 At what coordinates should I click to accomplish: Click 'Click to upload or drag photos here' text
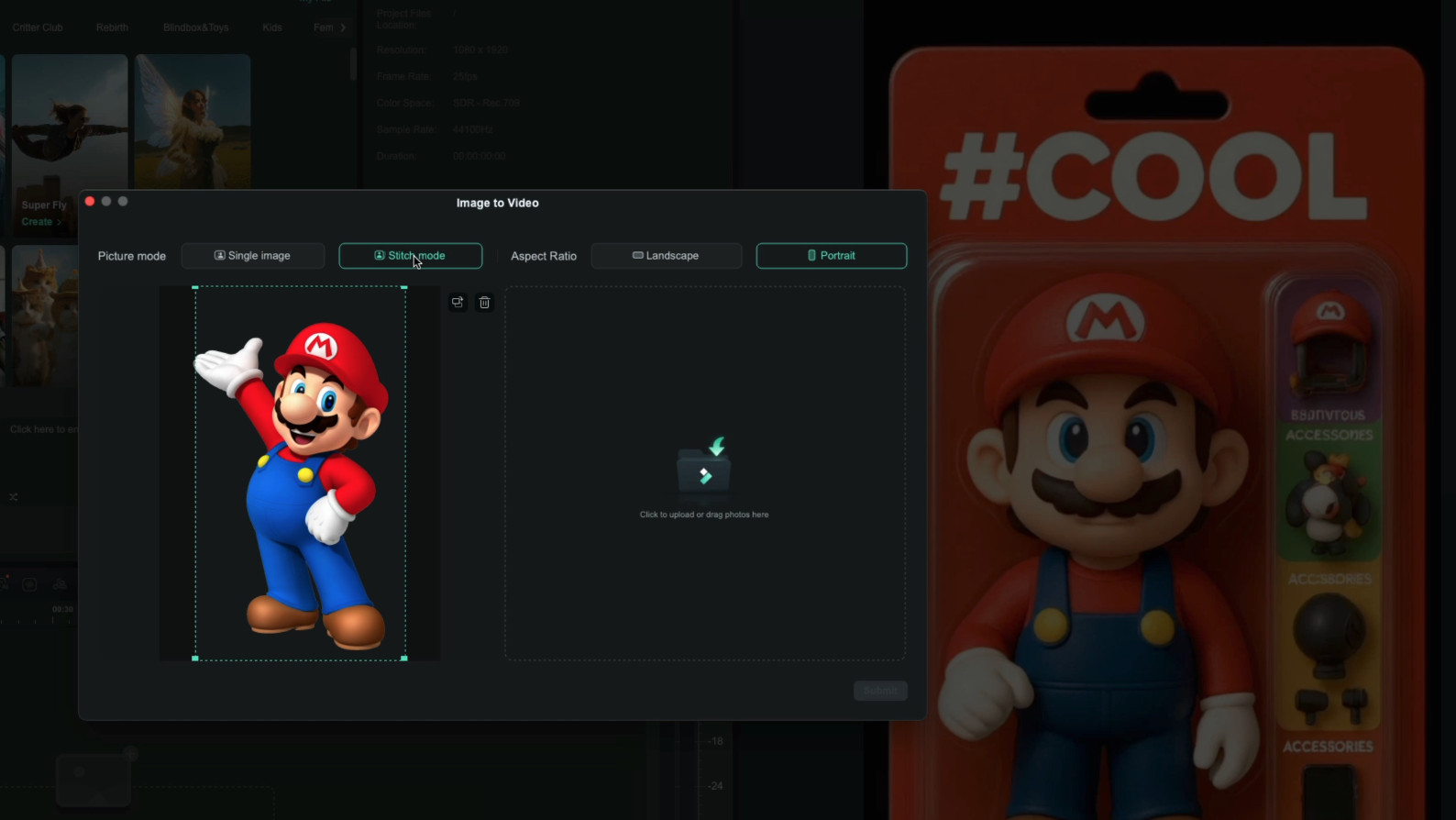click(x=704, y=515)
